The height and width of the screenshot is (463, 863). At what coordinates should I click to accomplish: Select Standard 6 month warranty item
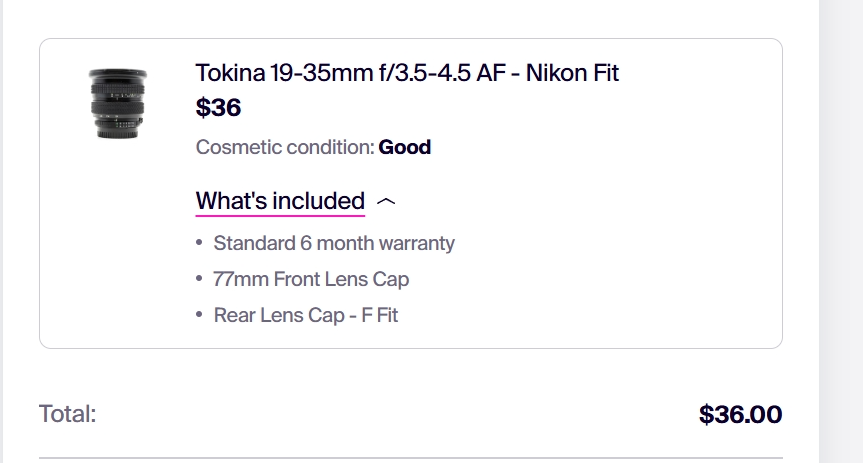click(334, 243)
